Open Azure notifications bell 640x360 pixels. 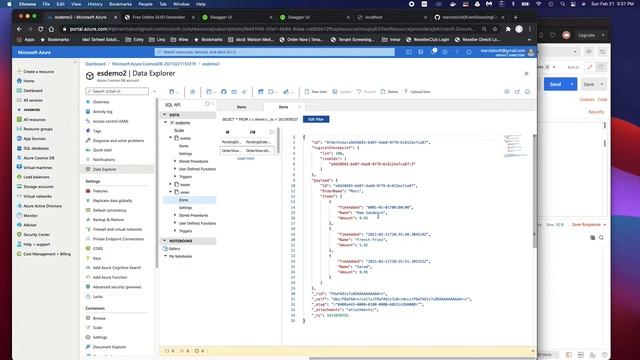tap(433, 52)
